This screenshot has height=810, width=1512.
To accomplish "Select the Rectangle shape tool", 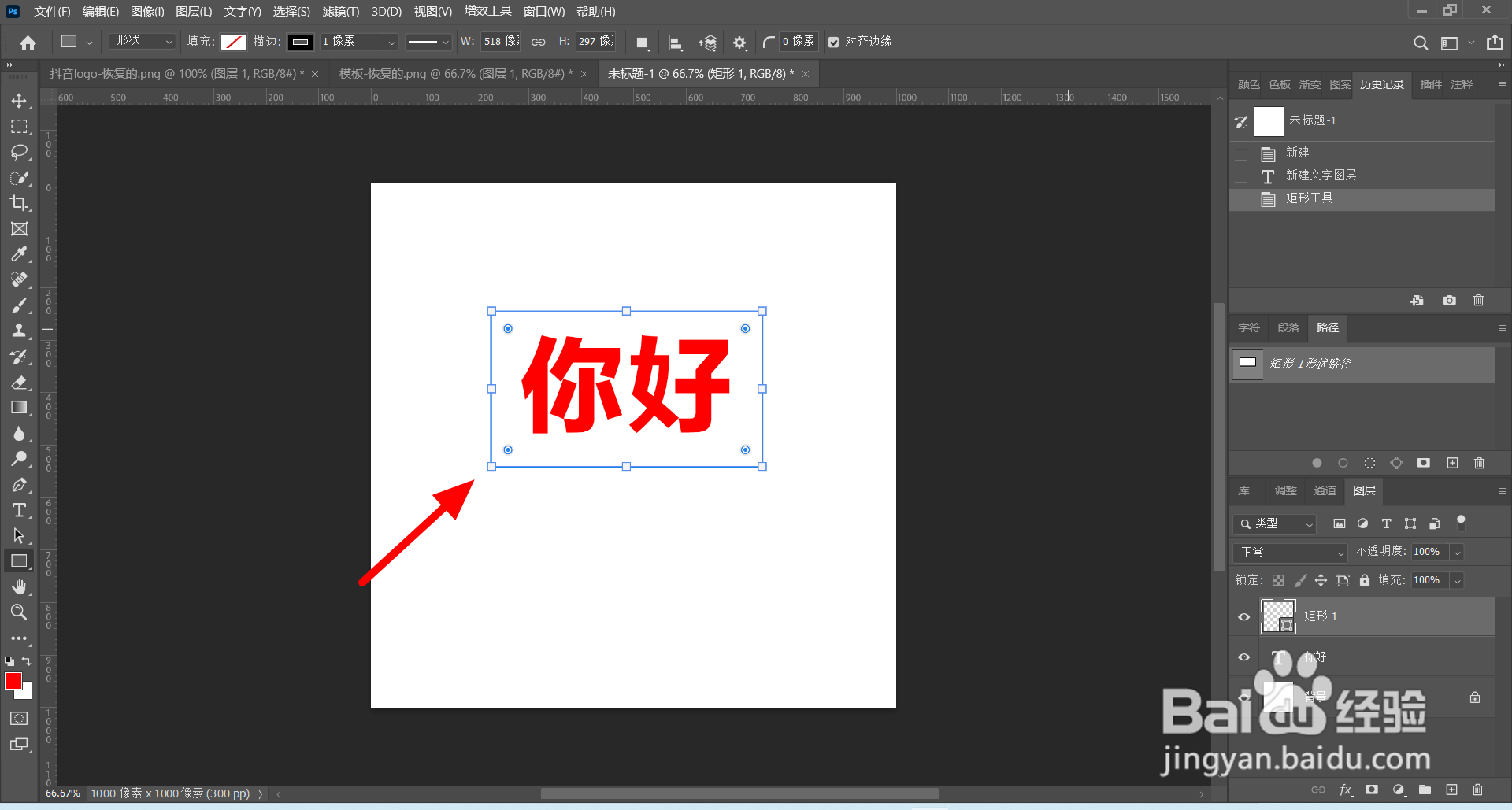I will 19,561.
